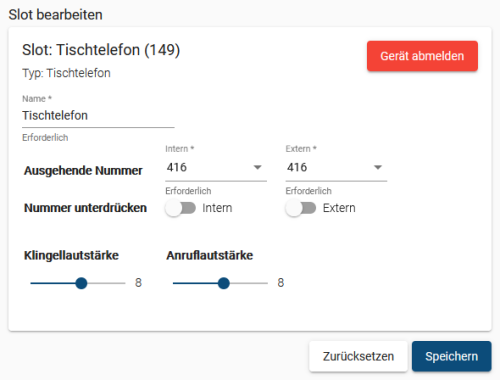Reset form using Zurücksetzen button
The image size is (500, 380).
point(358,356)
